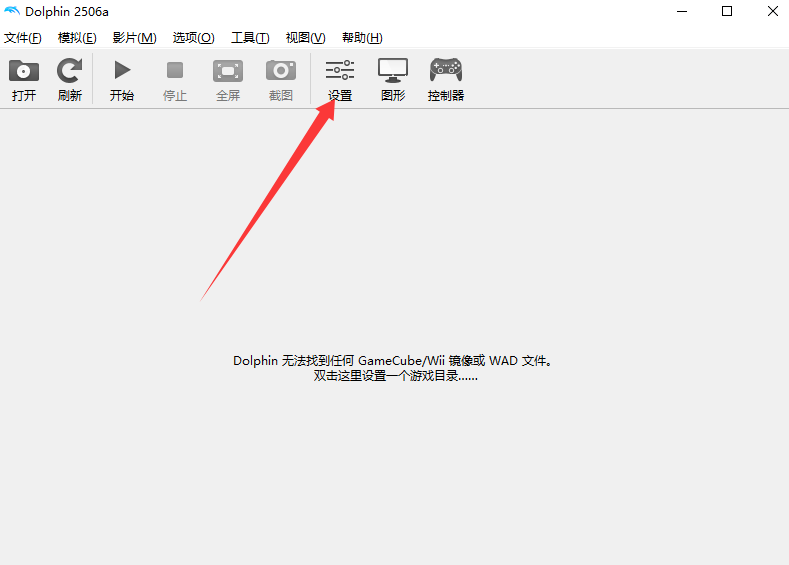Start emulation with the 开始 play button
The image size is (789, 565).
pos(122,79)
